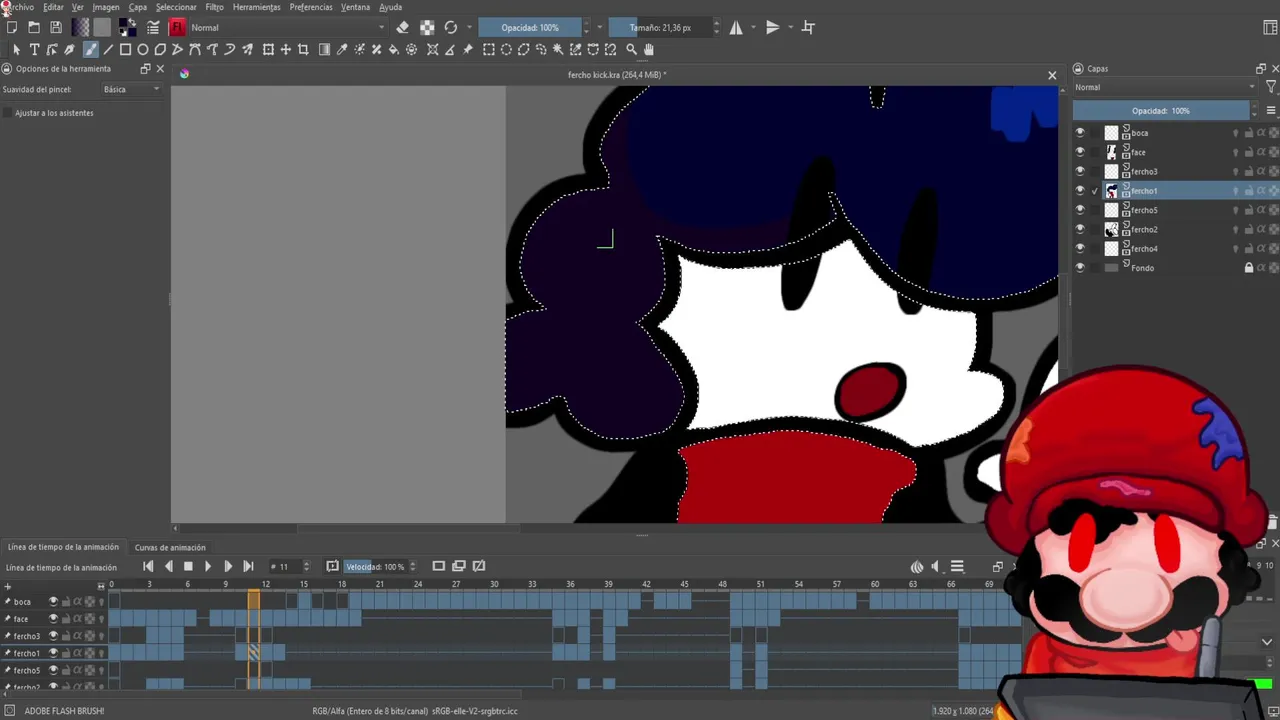The height and width of the screenshot is (720, 1280).
Task: Hide the face layer in Capas
Action: [1079, 152]
